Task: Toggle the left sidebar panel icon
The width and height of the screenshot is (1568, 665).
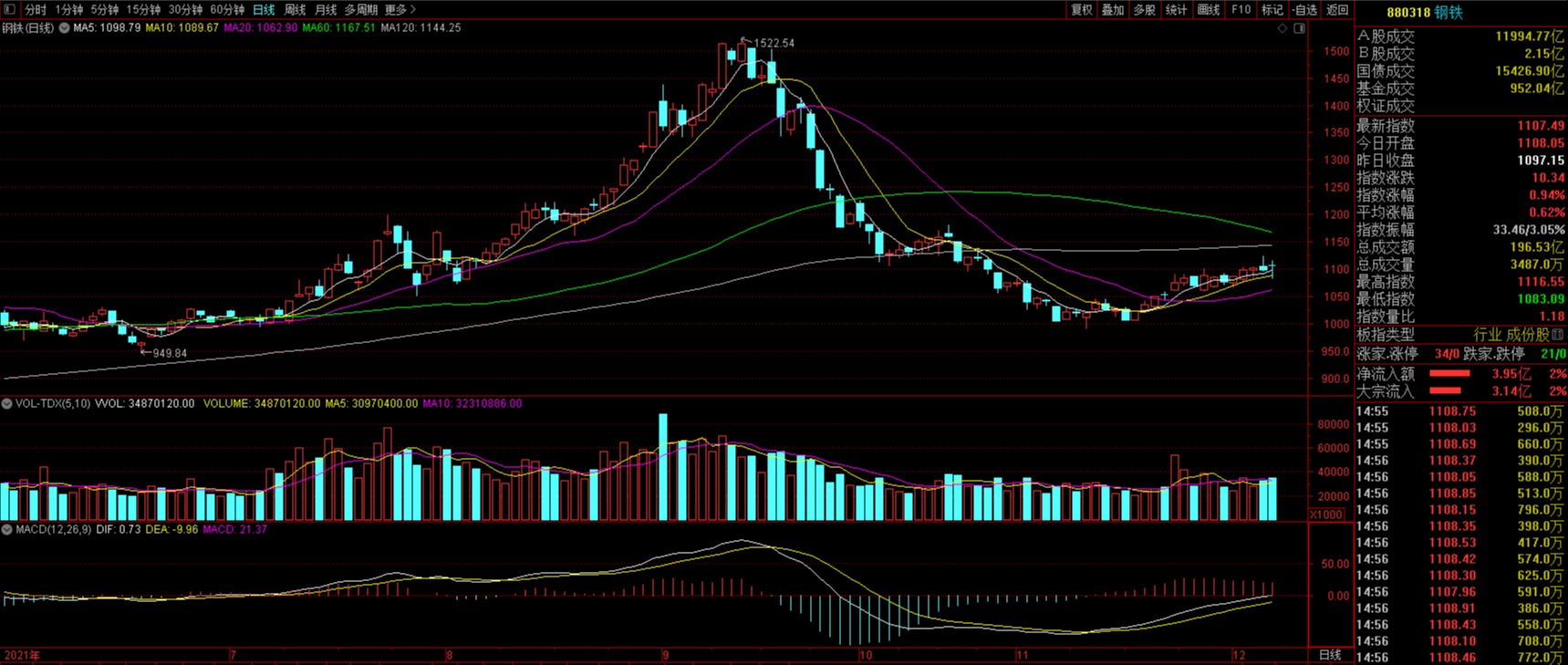Action: [10, 9]
